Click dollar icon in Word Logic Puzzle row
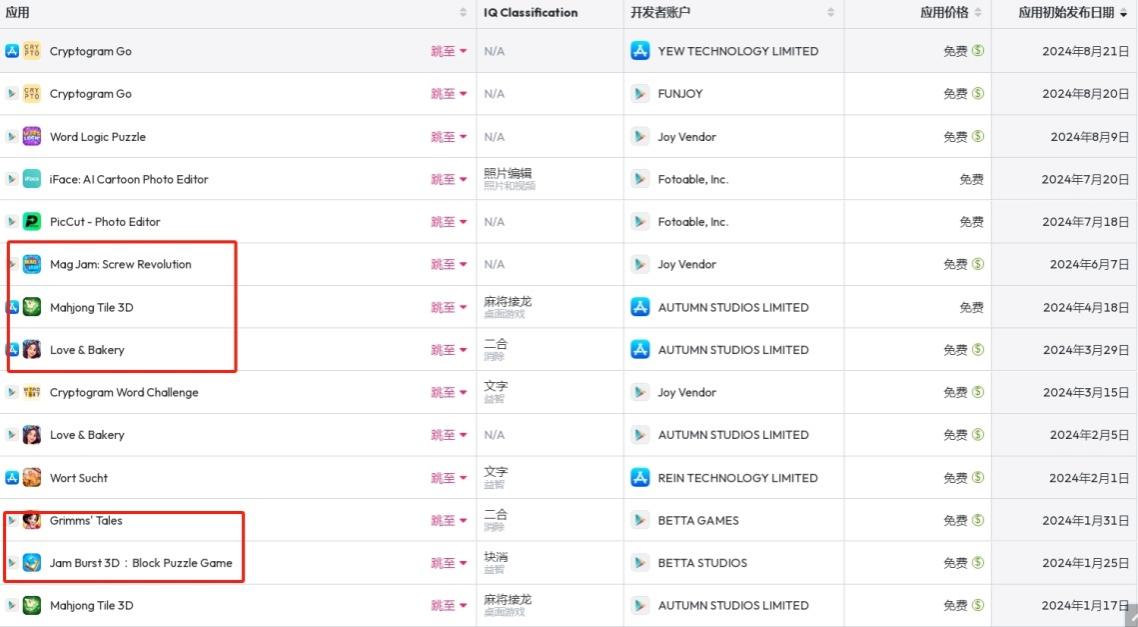 click(x=978, y=136)
